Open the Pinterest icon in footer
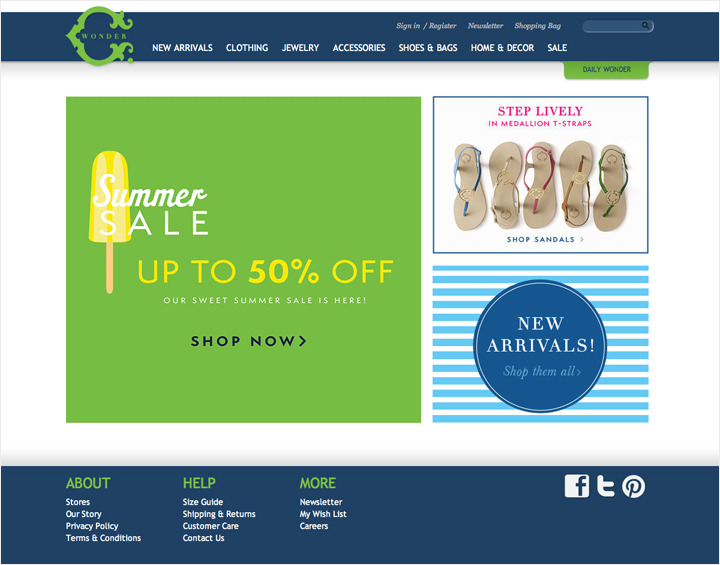 [x=634, y=486]
